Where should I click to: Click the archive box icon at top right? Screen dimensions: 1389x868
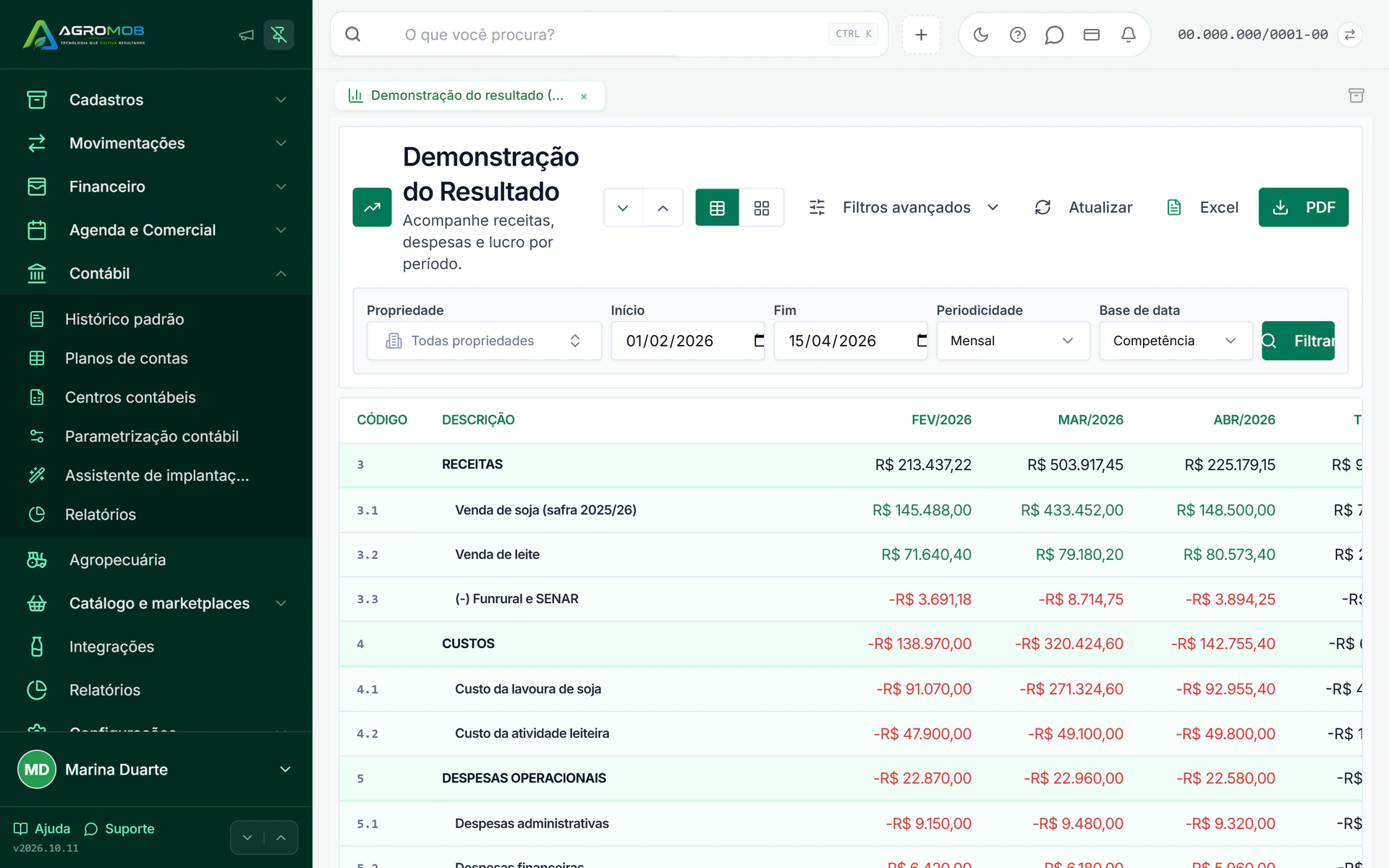click(x=1356, y=95)
